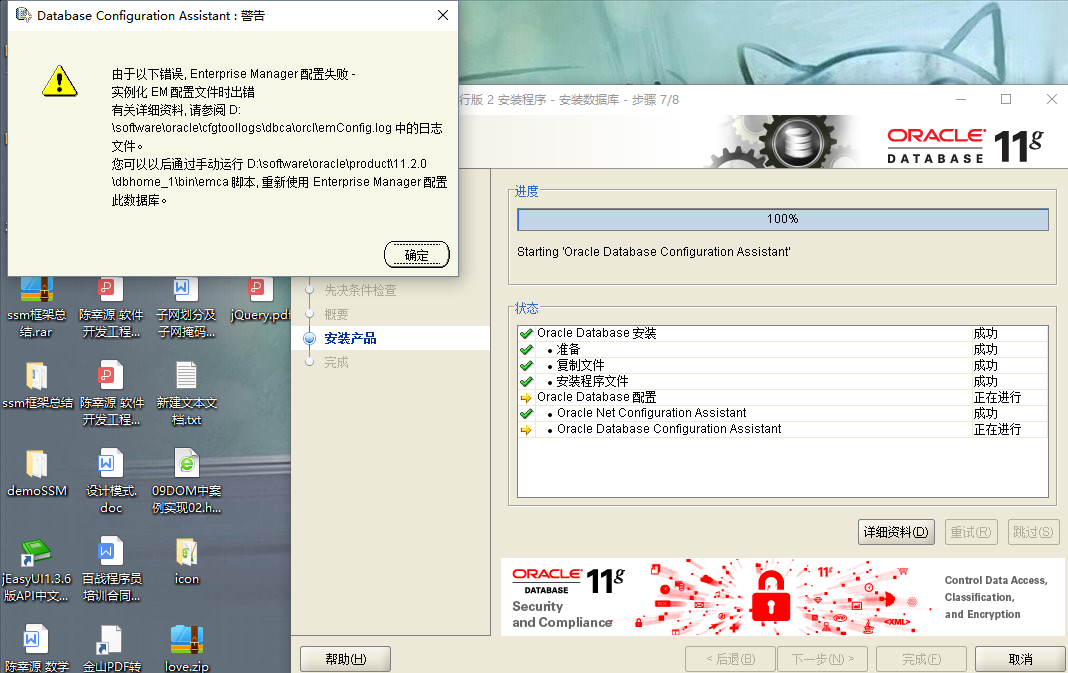Select the 09DOM中案例实现02 HTML file icon

coord(186,463)
